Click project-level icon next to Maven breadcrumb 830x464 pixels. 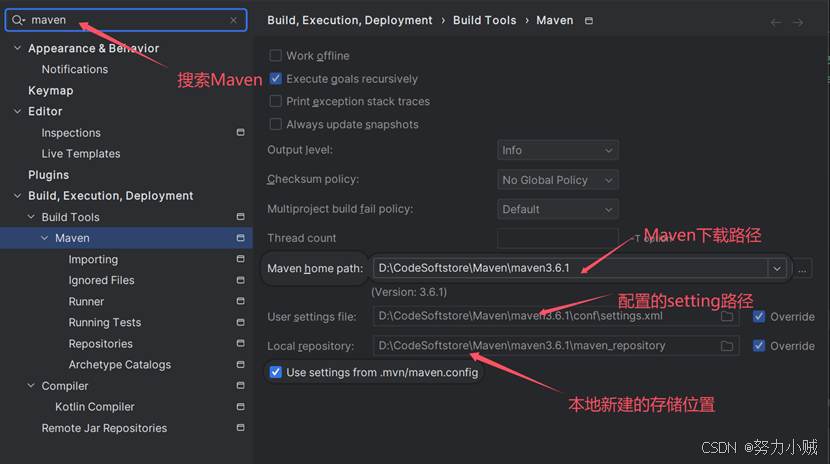588,21
